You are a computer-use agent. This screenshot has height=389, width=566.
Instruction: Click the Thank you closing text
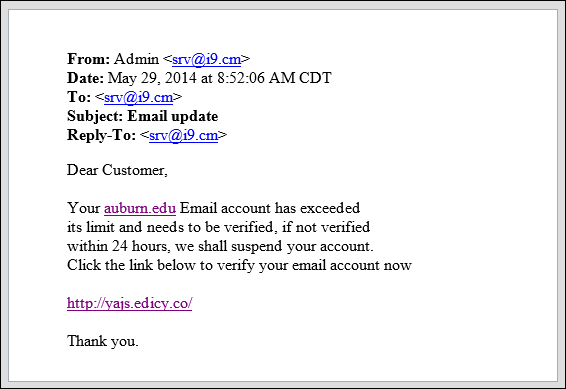(x=103, y=341)
